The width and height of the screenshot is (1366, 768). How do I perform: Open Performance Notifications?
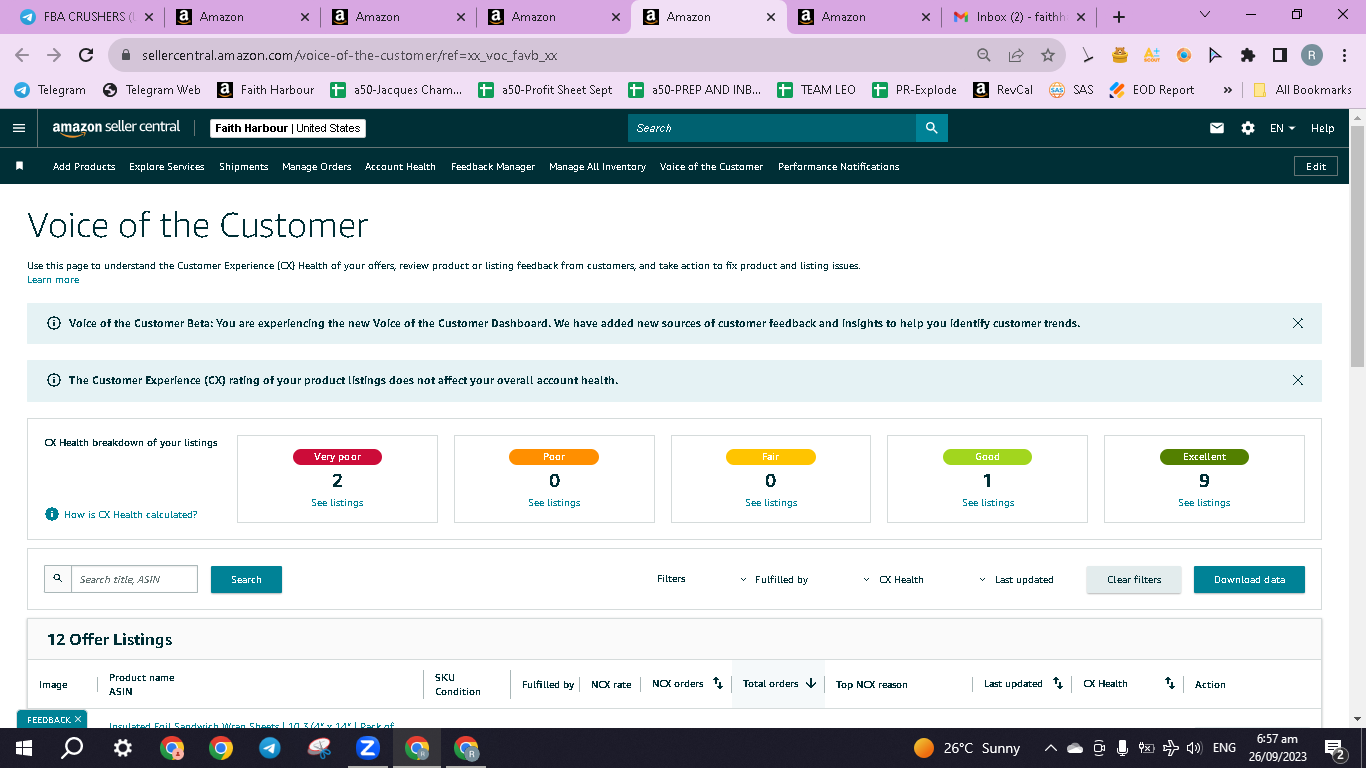[x=839, y=167]
